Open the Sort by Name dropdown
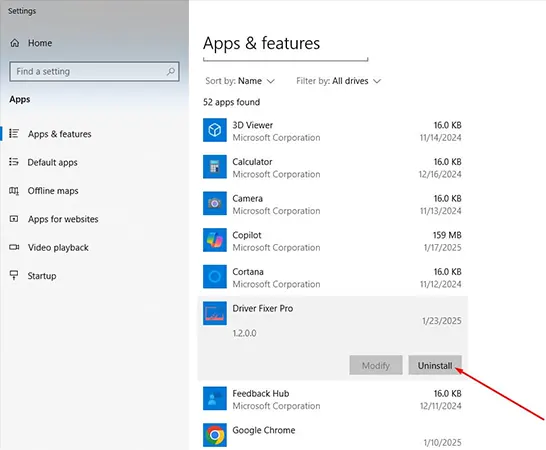Screen dimensions: 546x450 (x=240, y=81)
